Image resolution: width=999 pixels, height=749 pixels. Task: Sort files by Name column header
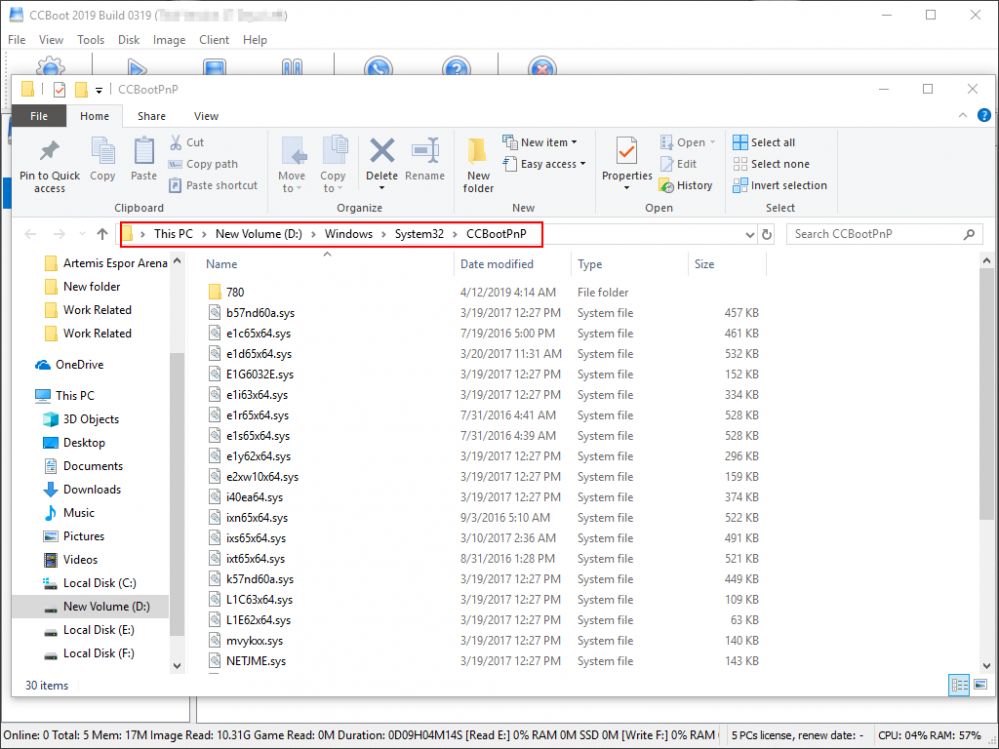point(221,264)
